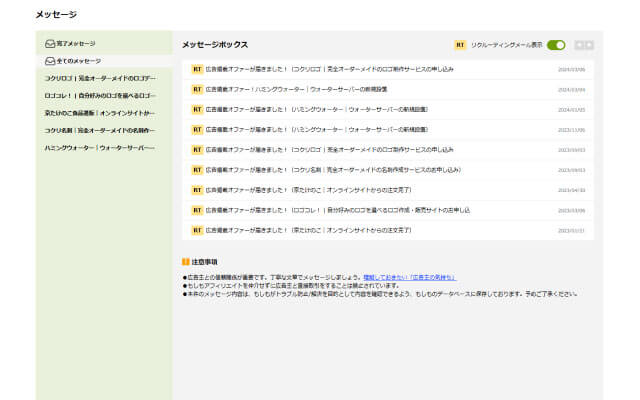
Task: Go to the previous message page arrow
Action: pos(579,45)
